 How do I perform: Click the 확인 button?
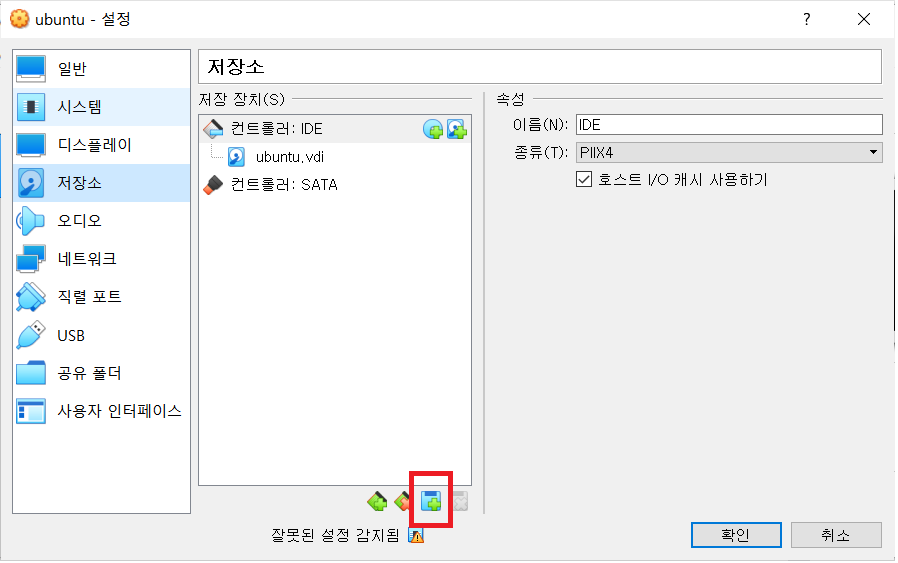pyautogui.click(x=736, y=535)
